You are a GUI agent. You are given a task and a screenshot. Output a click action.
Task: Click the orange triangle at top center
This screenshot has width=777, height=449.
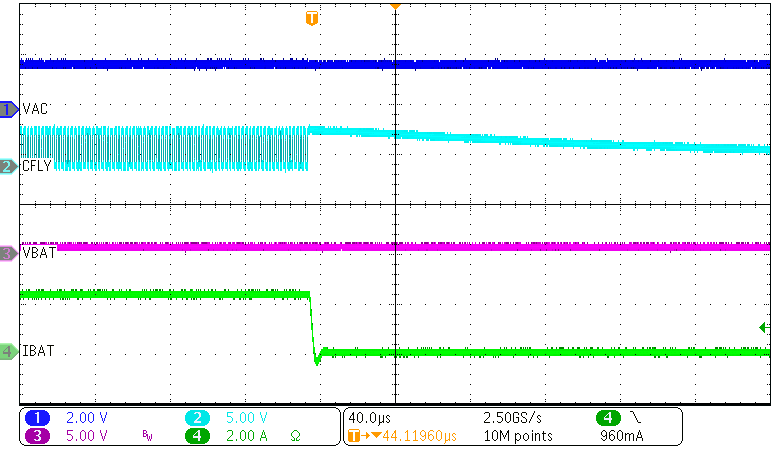tap(395, 6)
